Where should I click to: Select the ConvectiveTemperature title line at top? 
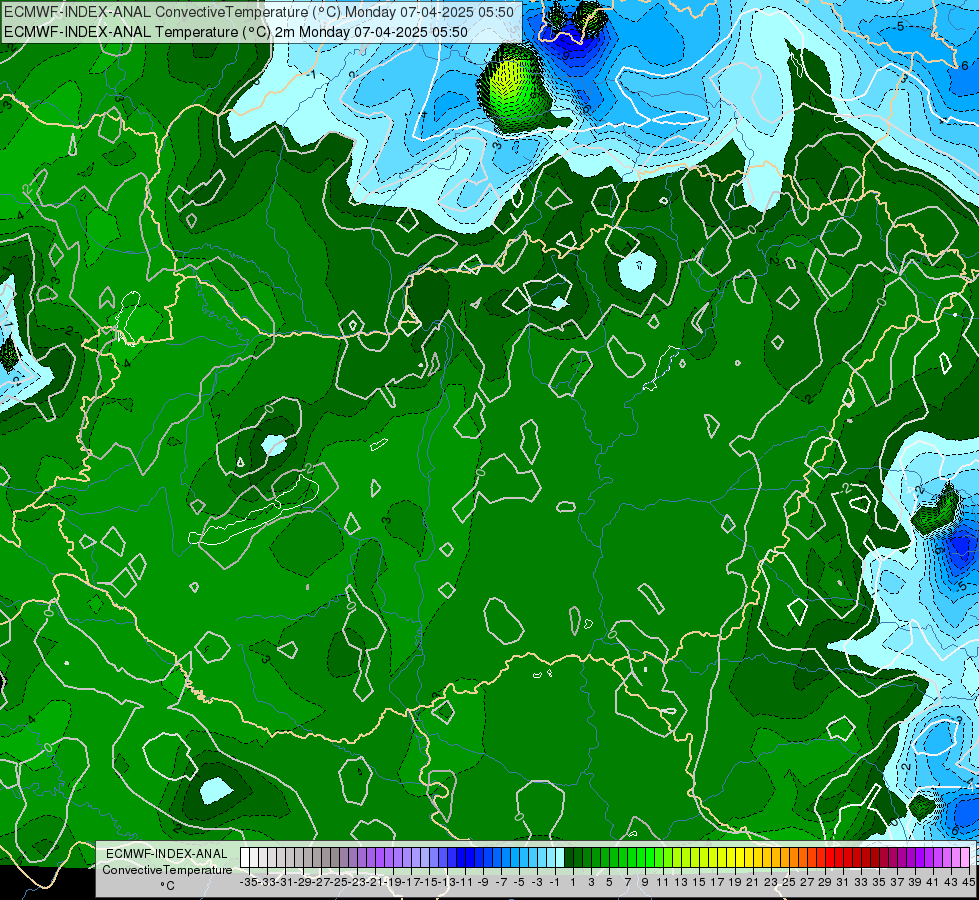(259, 12)
